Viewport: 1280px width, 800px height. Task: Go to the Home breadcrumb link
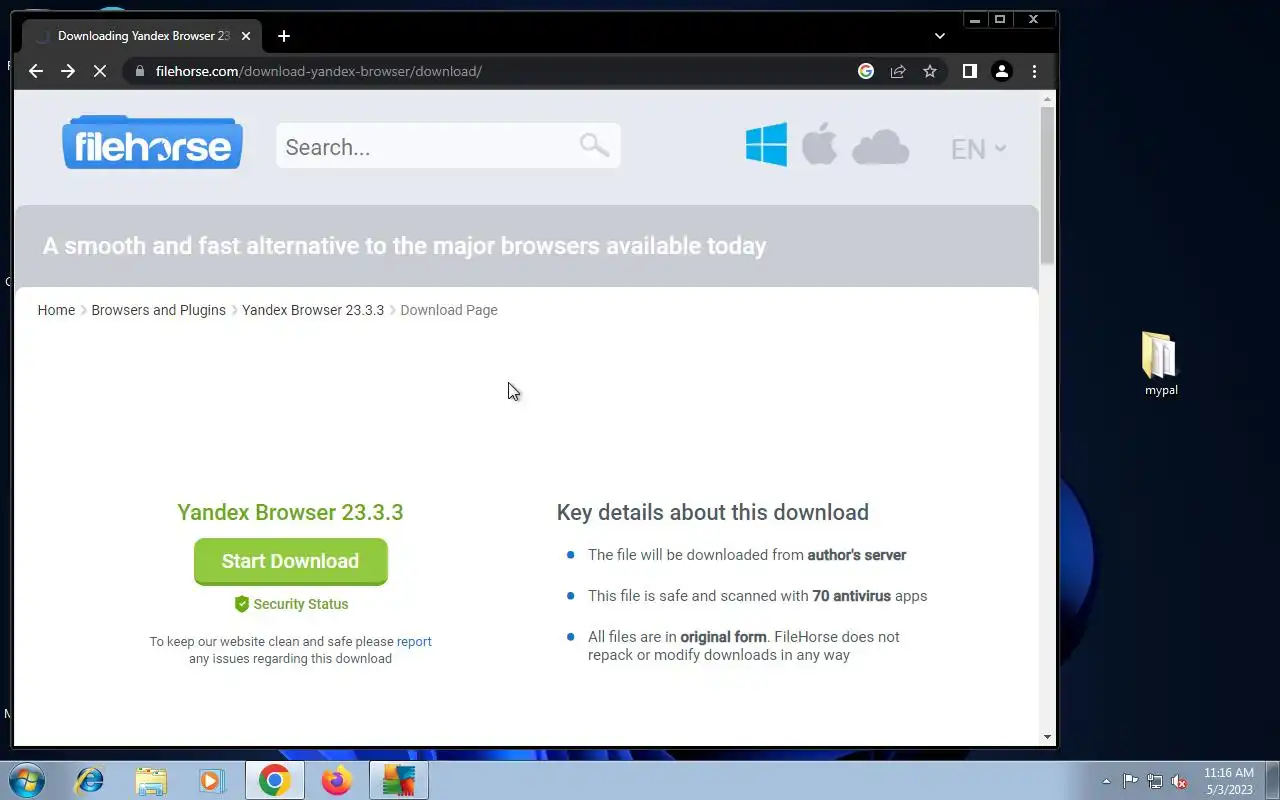pos(56,310)
